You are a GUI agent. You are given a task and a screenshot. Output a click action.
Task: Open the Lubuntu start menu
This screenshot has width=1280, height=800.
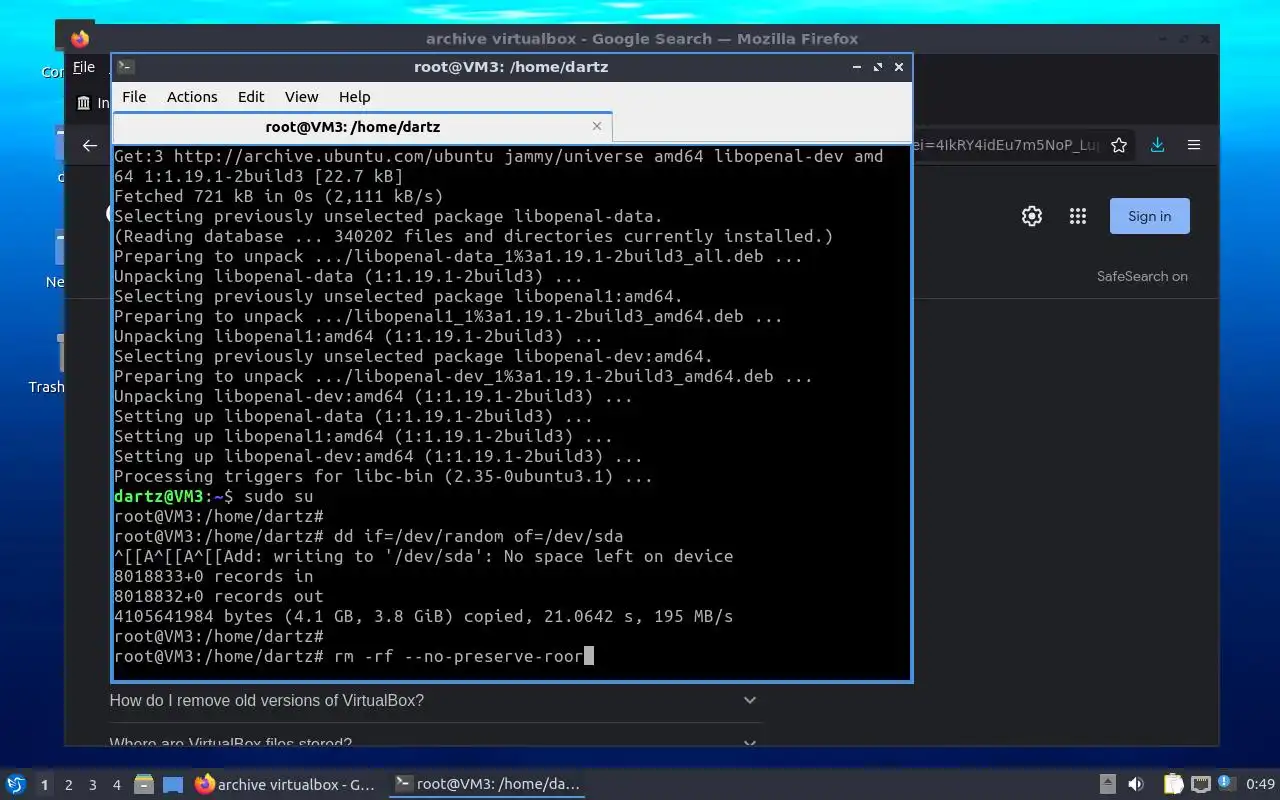[15, 784]
